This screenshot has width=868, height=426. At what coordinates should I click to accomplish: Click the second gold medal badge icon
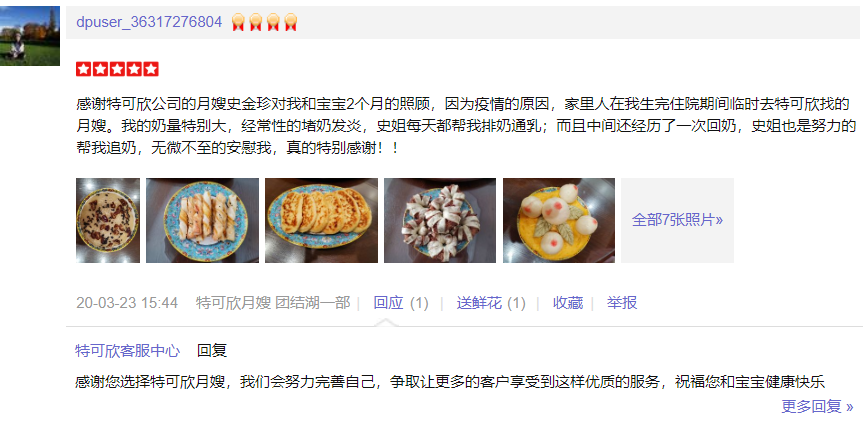pyautogui.click(x=255, y=23)
